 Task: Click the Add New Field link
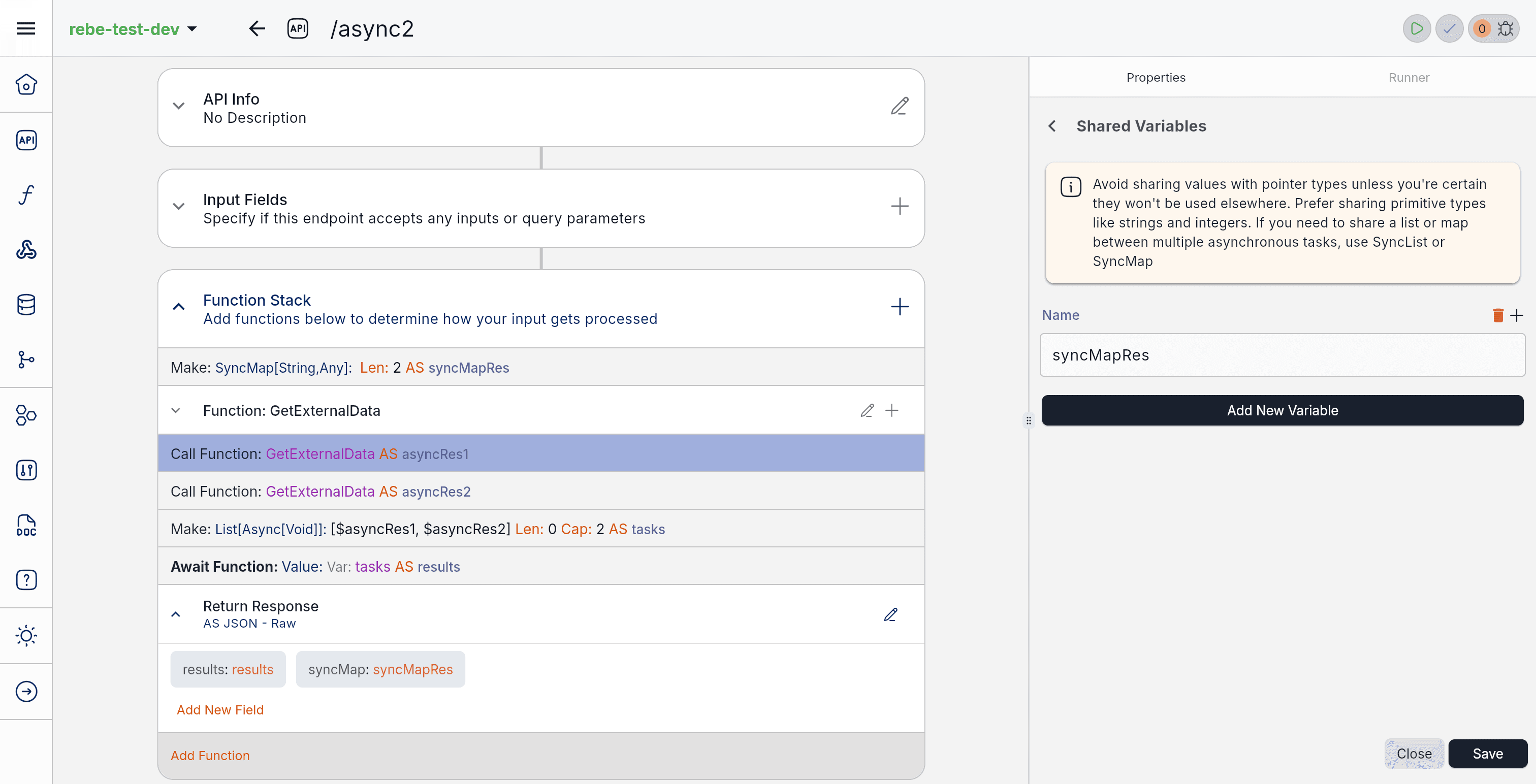click(x=220, y=710)
